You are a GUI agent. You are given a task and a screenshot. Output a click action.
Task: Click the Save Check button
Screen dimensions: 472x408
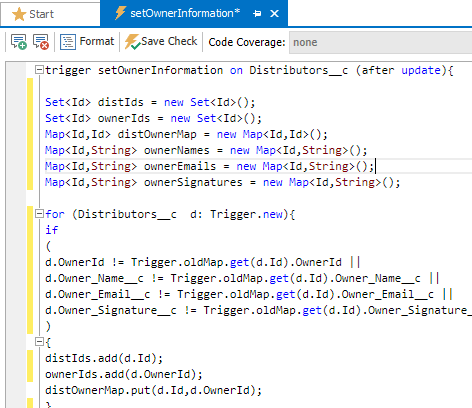(x=161, y=42)
